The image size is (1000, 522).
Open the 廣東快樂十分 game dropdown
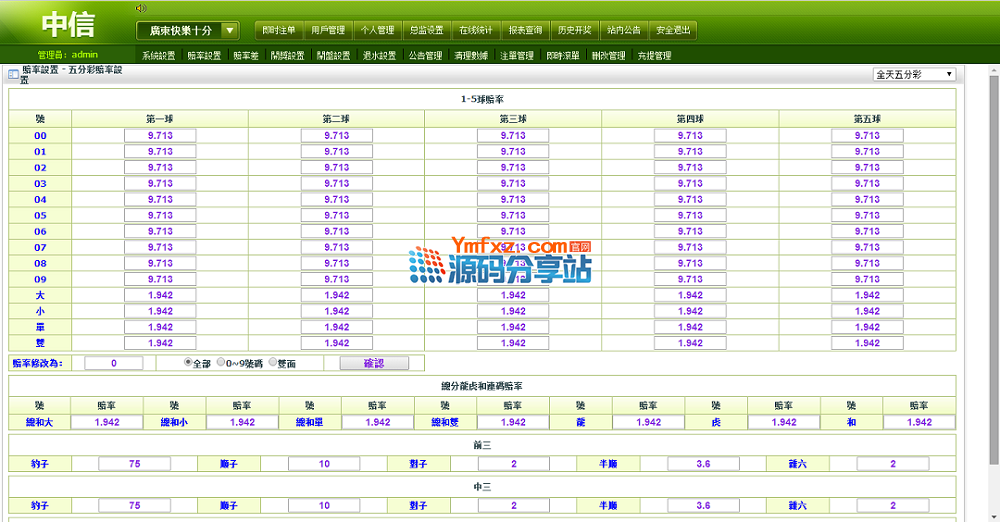pyautogui.click(x=187, y=31)
